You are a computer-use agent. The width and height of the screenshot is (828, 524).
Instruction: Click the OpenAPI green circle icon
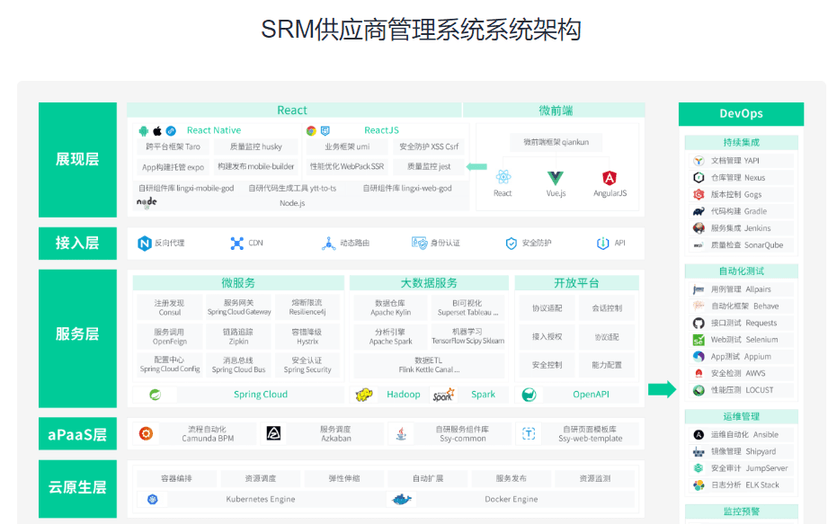click(529, 395)
